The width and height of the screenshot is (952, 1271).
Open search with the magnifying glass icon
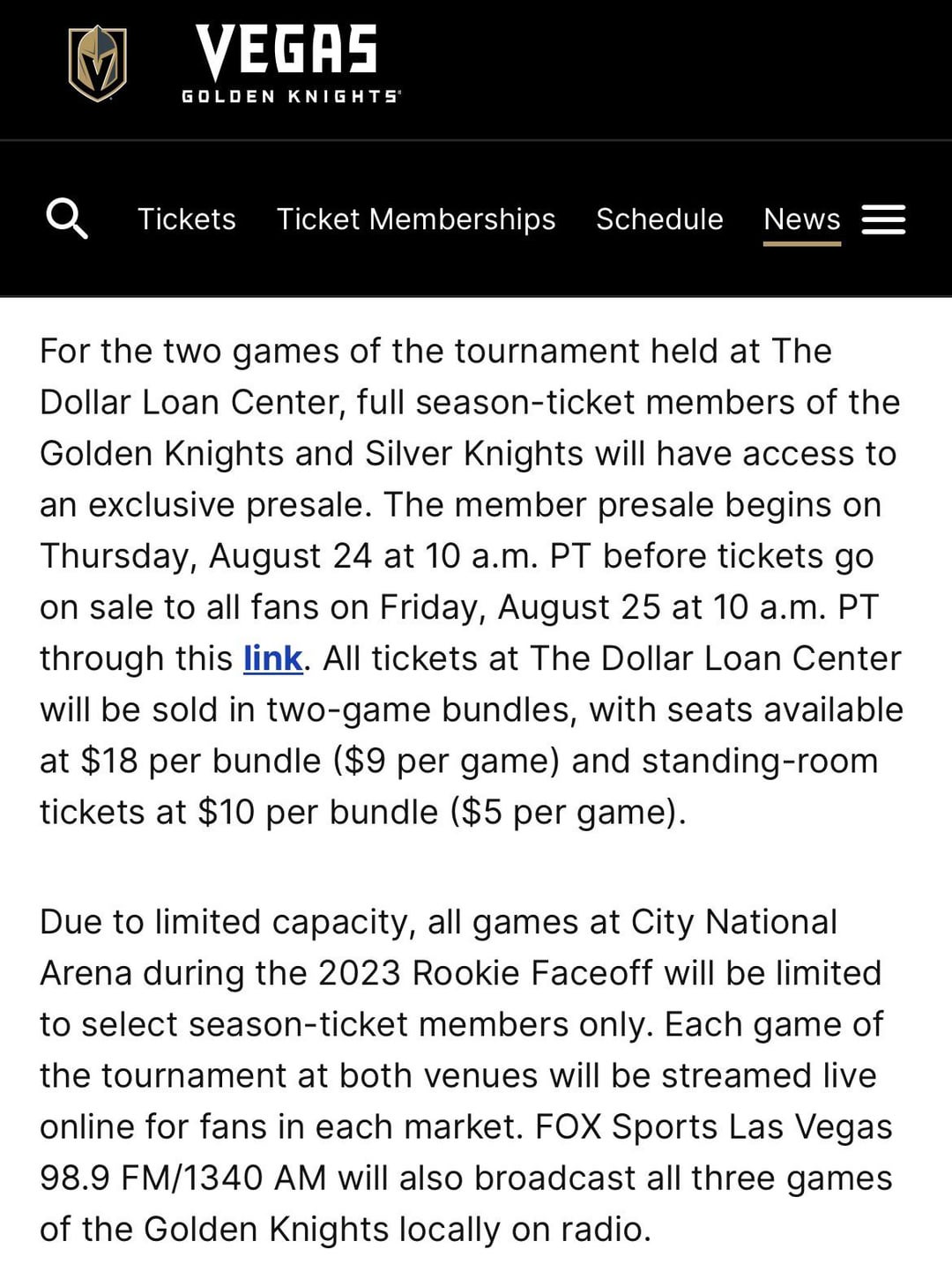(67, 218)
